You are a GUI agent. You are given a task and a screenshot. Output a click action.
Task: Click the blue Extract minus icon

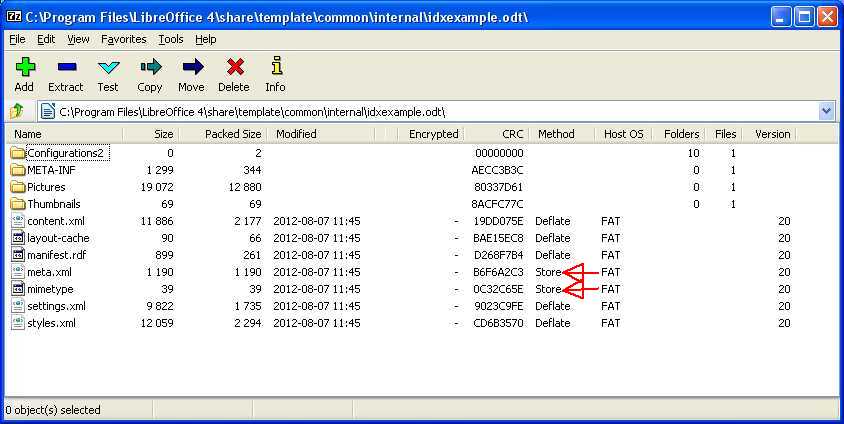[66, 68]
